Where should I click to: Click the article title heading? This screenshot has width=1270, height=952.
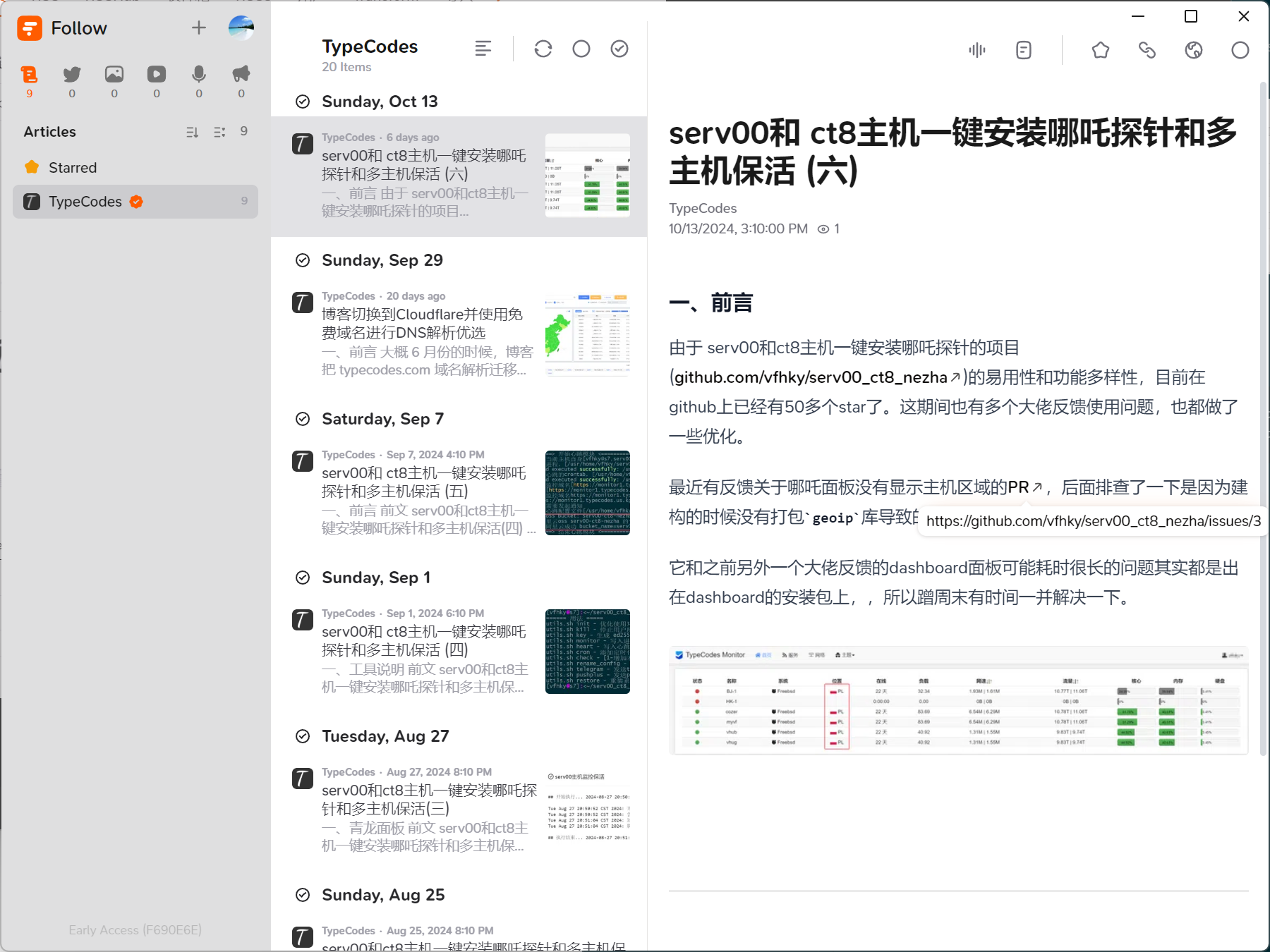953,152
